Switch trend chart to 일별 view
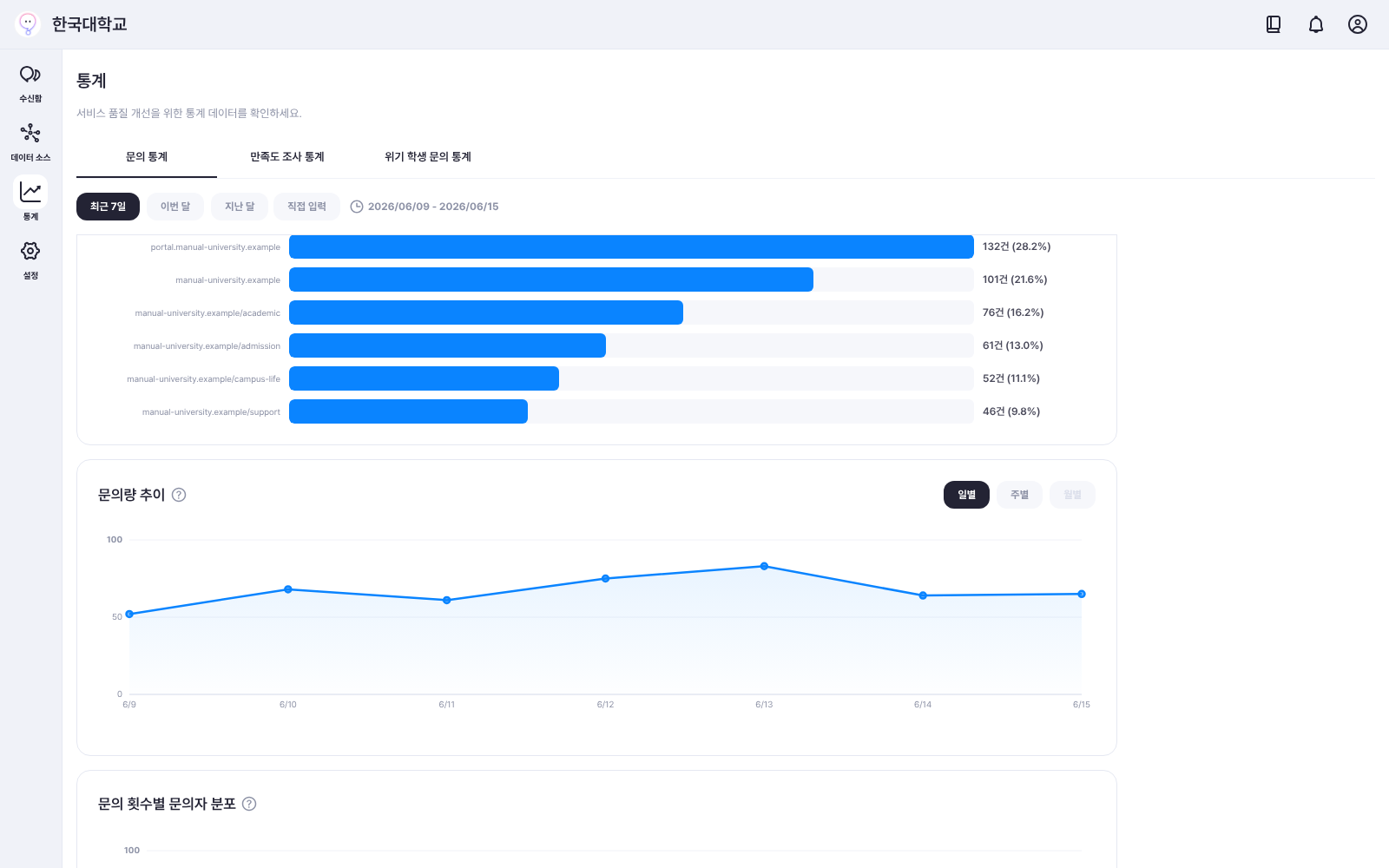 pyautogui.click(x=966, y=495)
